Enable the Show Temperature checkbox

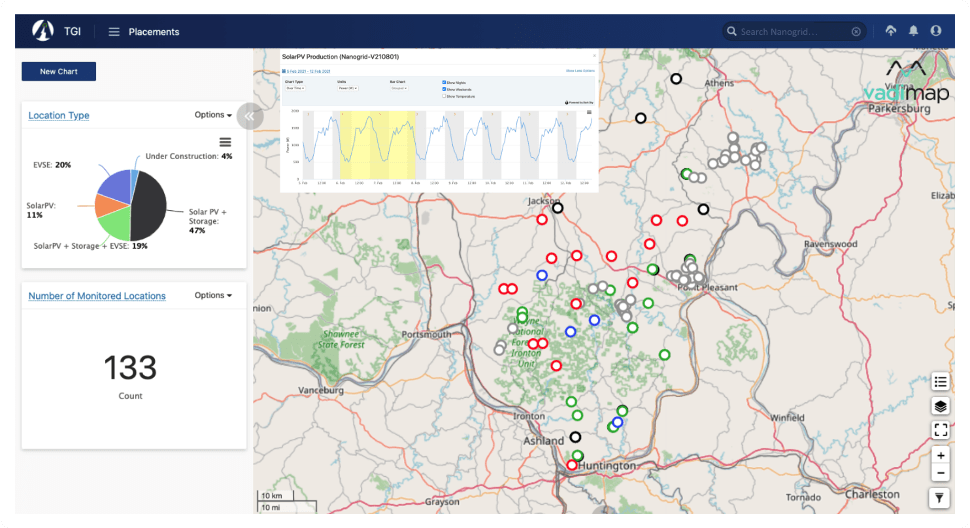(444, 96)
